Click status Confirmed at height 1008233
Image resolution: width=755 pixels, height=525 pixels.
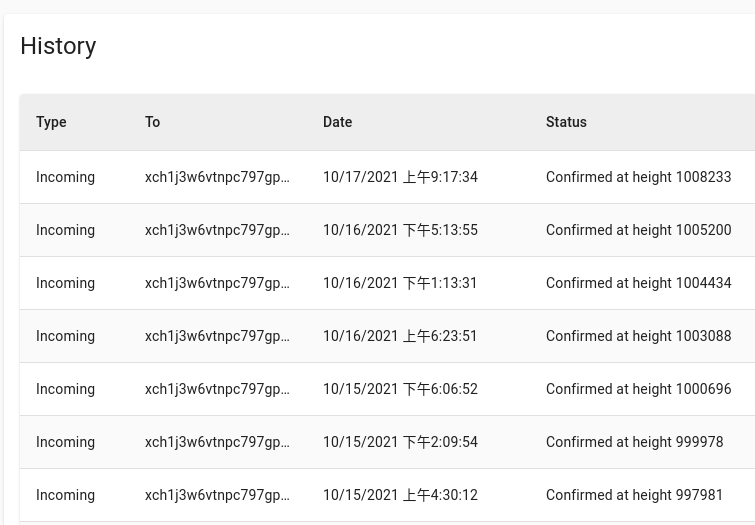[x=638, y=177]
